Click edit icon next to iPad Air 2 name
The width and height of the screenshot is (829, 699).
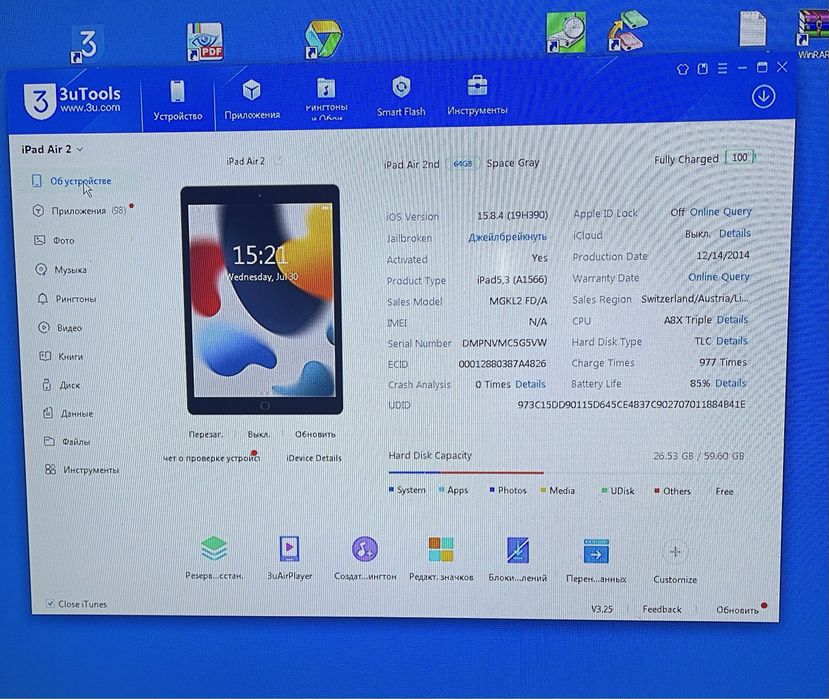[278, 161]
